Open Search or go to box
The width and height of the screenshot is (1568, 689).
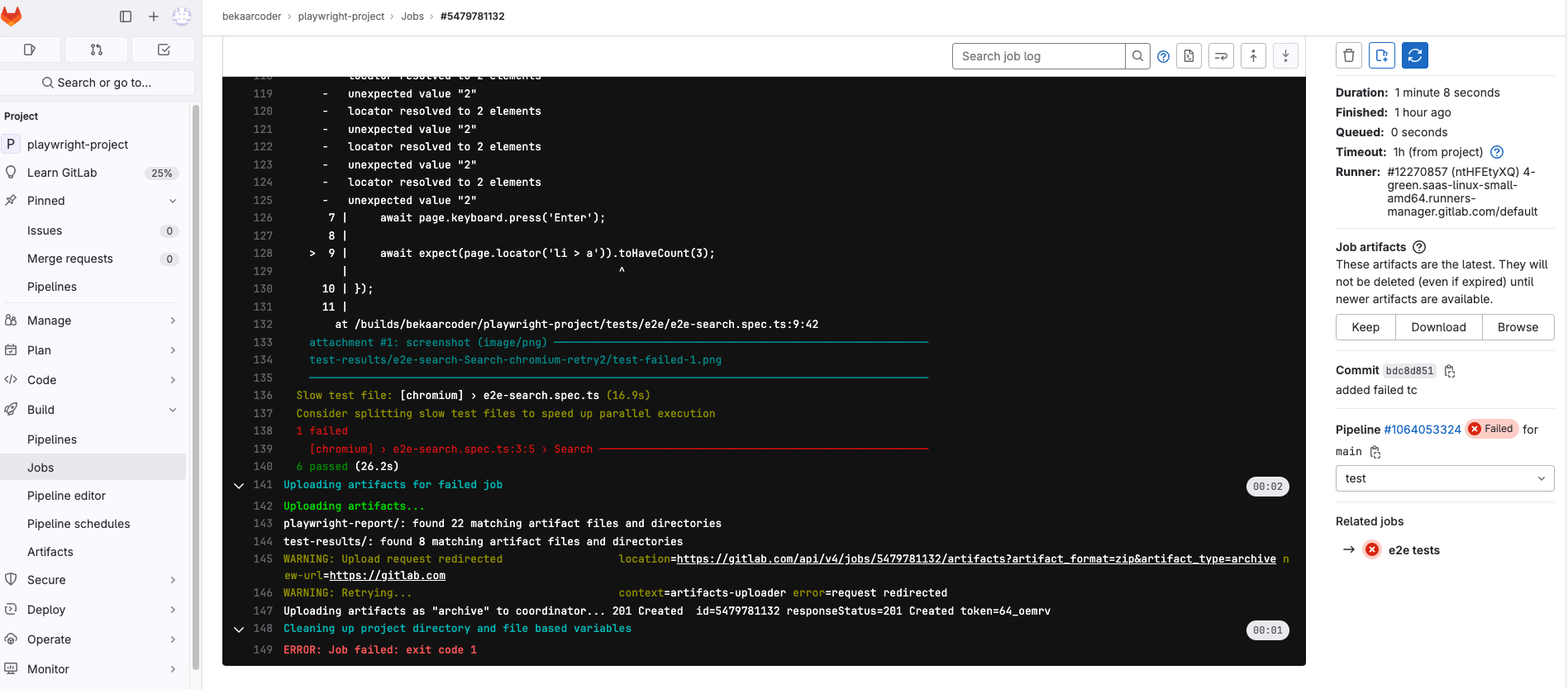click(98, 83)
